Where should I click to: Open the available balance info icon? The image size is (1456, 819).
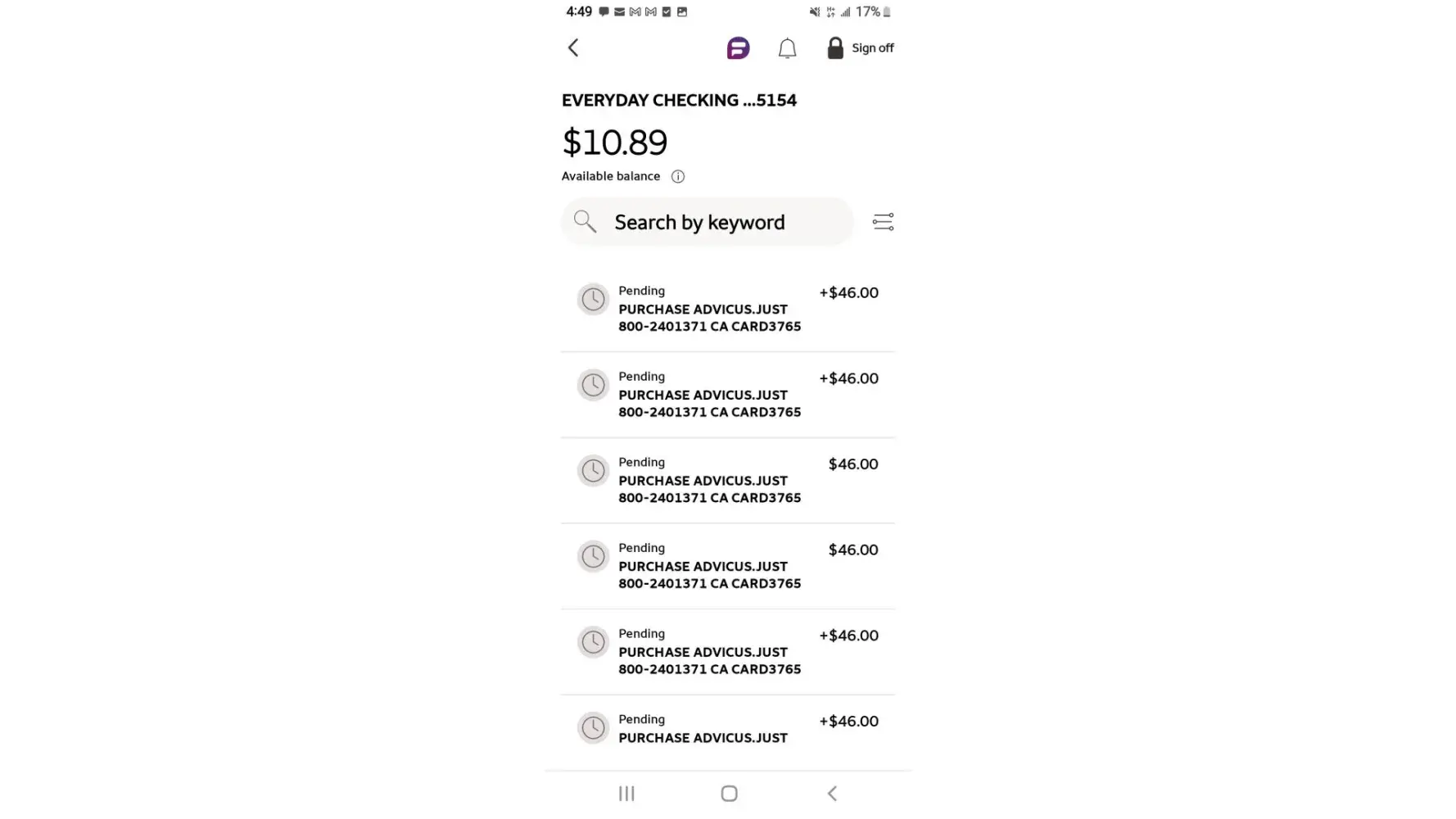pyautogui.click(x=677, y=176)
